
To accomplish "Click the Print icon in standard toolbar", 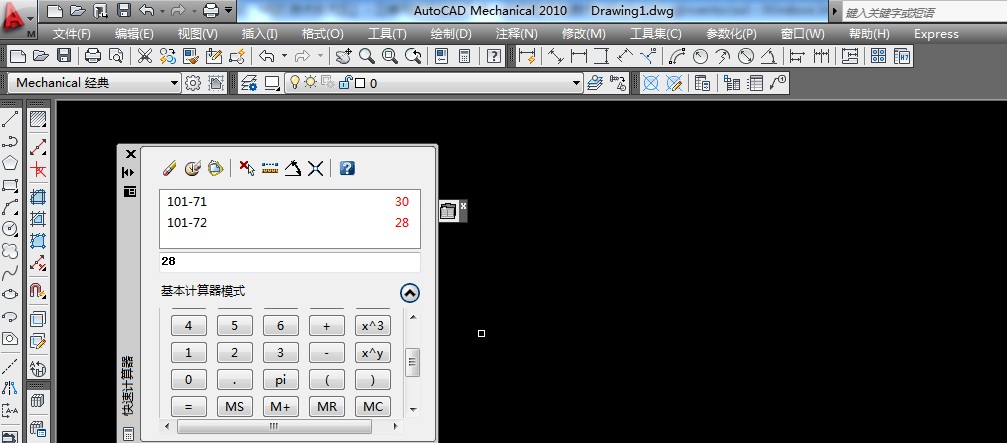I will pos(94,56).
